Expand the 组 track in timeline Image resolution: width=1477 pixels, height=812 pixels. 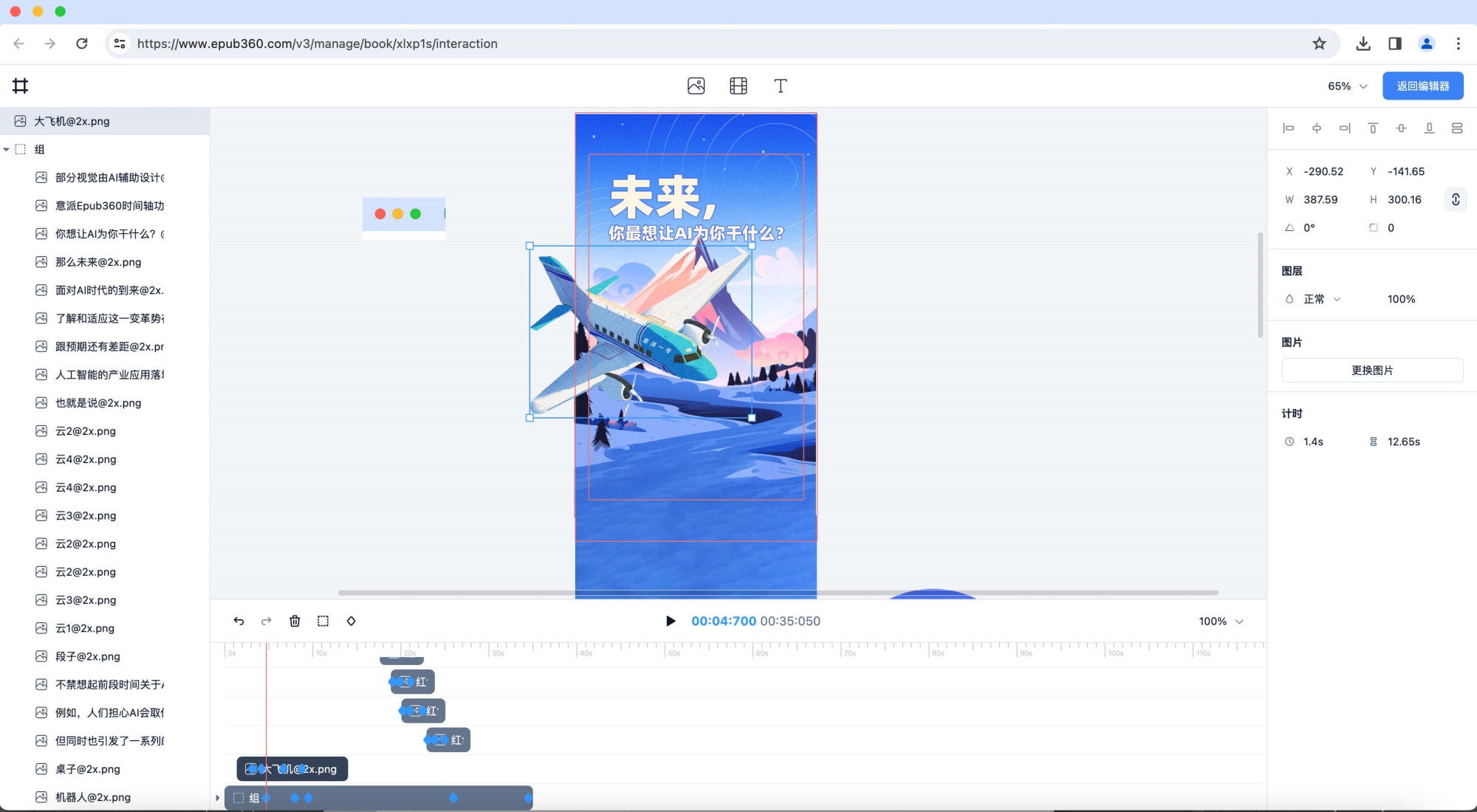pyautogui.click(x=217, y=798)
